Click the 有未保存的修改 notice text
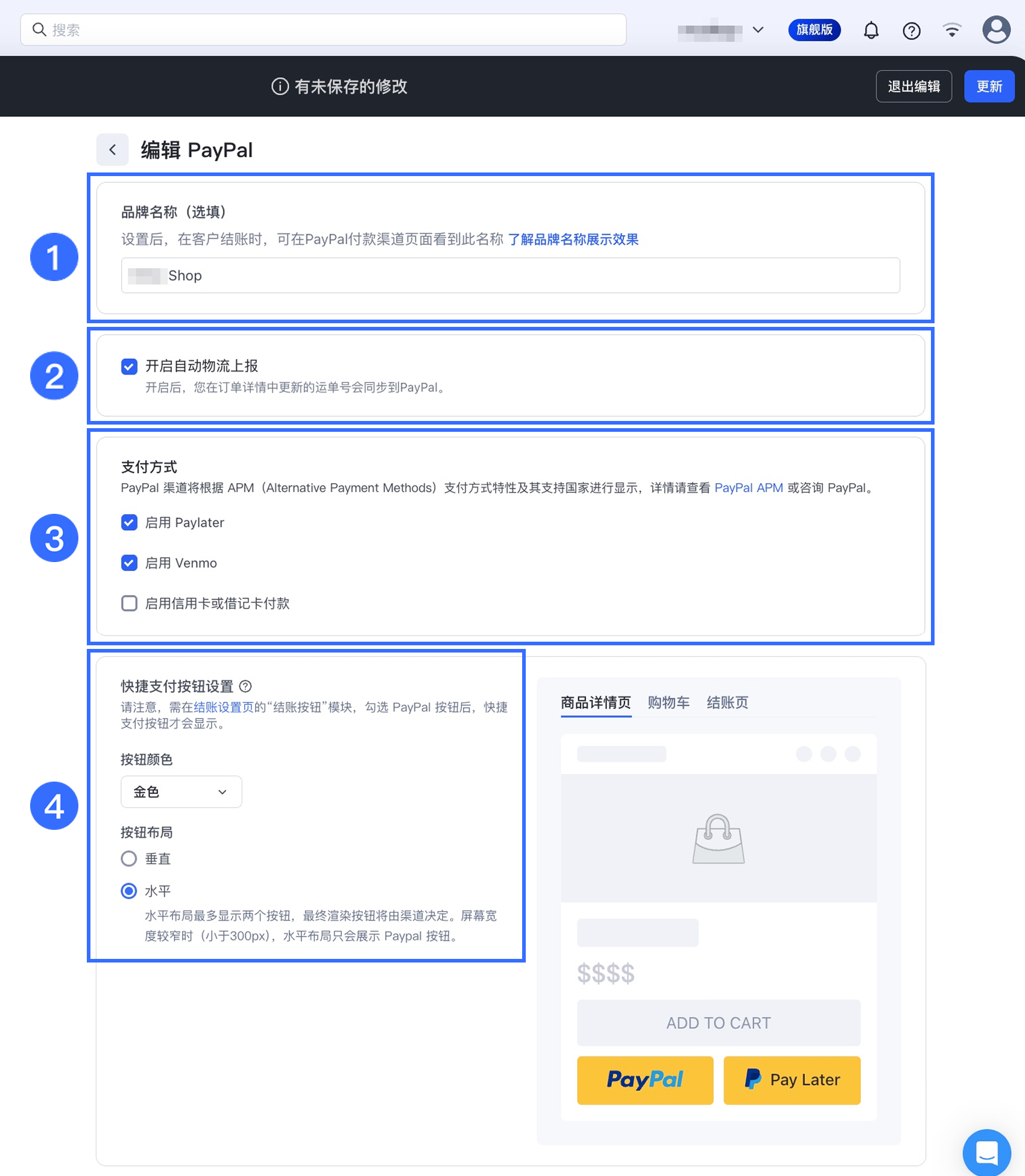 click(x=351, y=86)
